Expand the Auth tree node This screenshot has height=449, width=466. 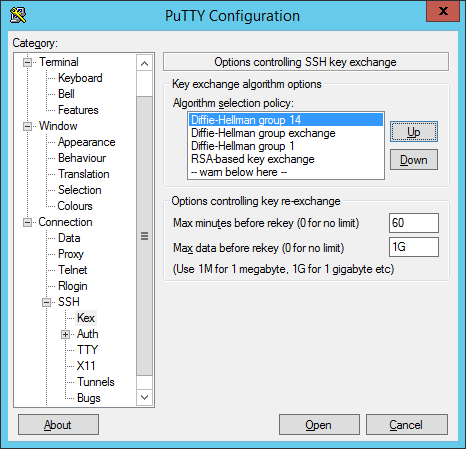(x=65, y=334)
